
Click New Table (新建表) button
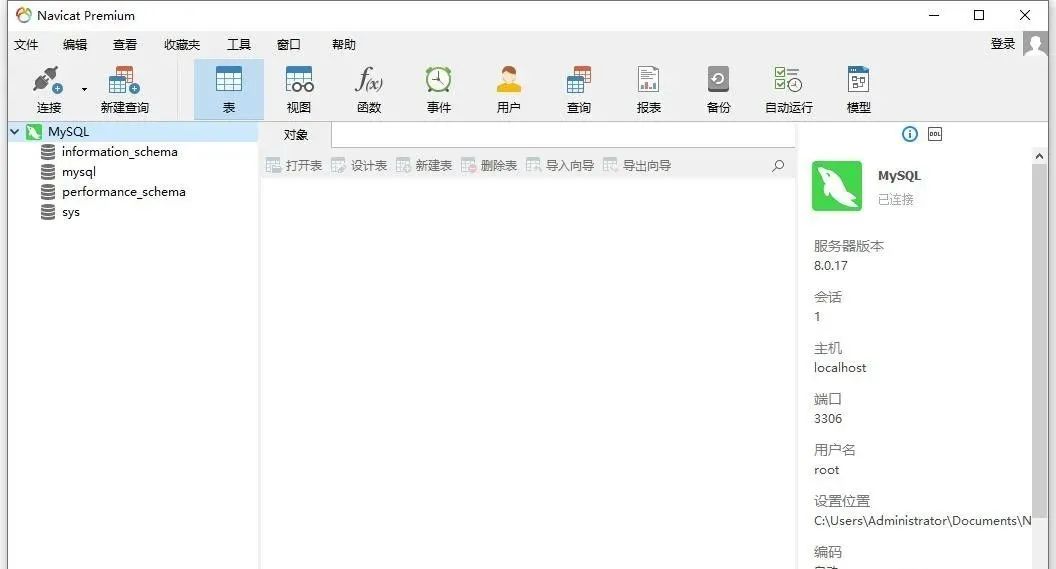click(x=424, y=166)
